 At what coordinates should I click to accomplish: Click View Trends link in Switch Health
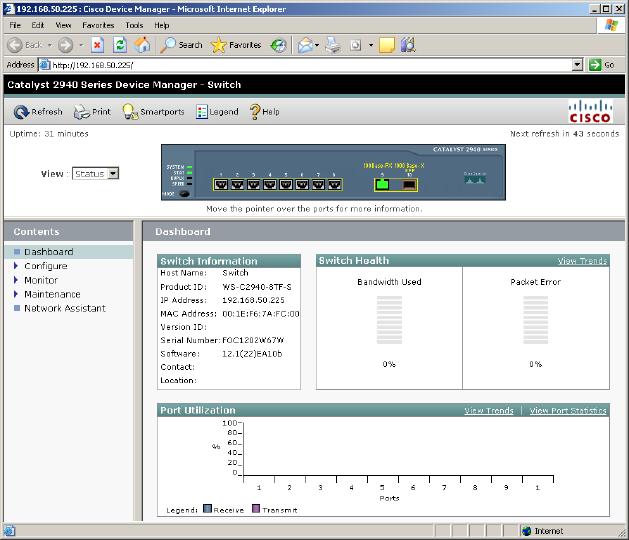tap(582, 261)
